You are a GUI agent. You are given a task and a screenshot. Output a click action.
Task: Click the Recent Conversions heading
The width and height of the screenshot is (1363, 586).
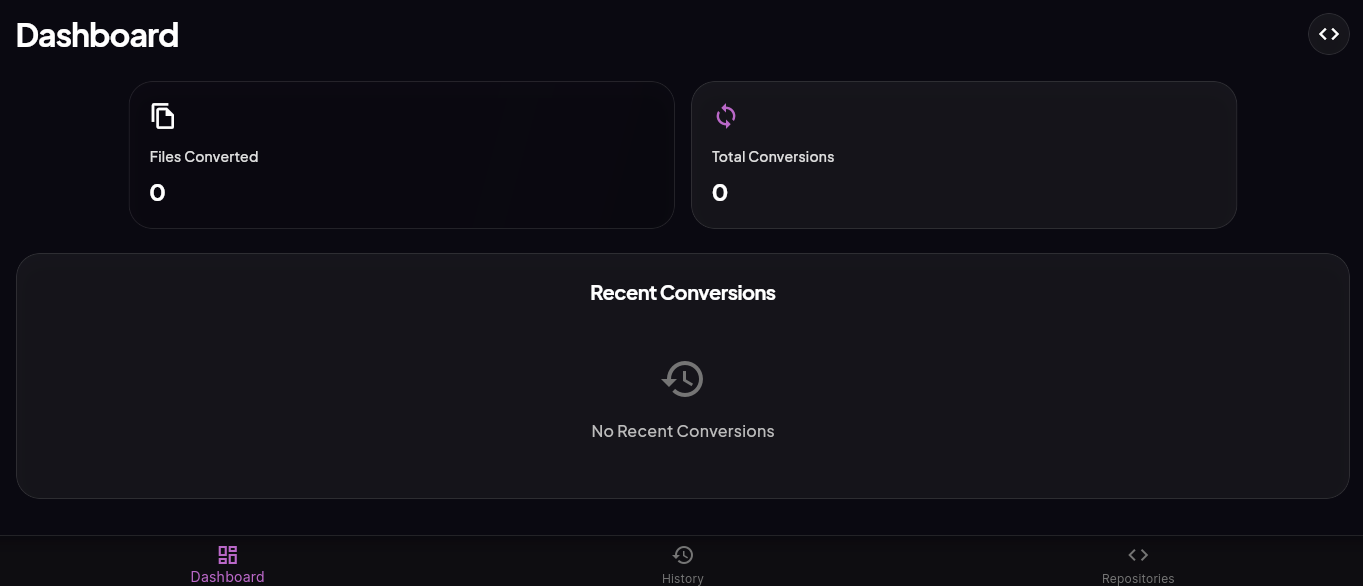683,293
